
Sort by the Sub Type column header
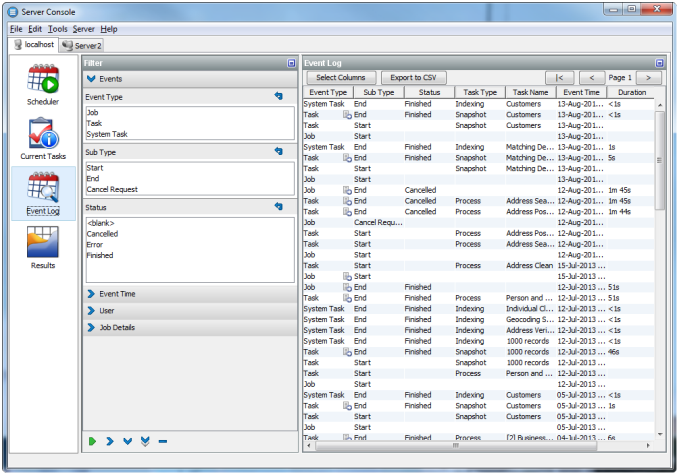coord(379,92)
